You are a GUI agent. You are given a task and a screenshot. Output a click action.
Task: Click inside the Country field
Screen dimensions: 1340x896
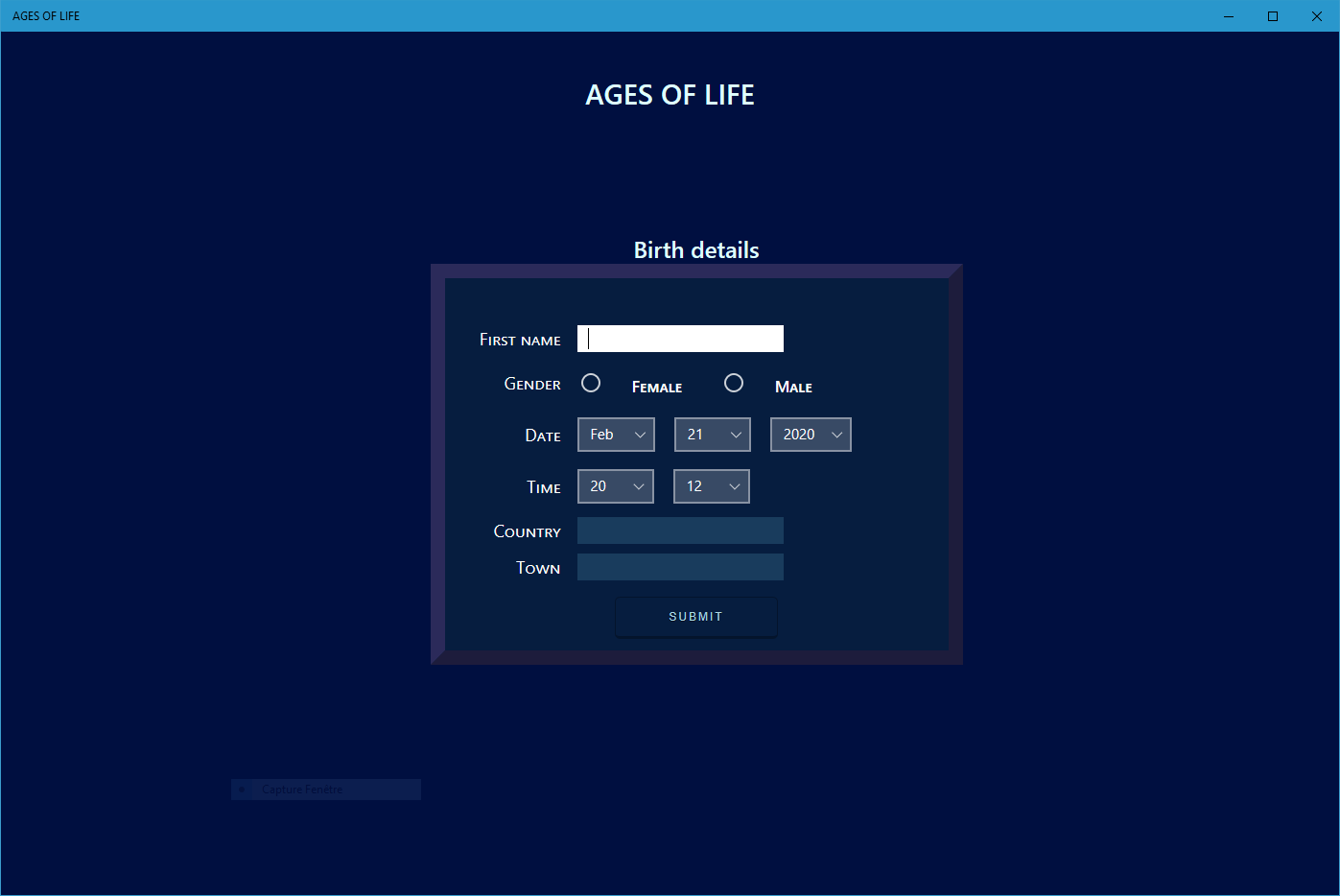coord(680,530)
